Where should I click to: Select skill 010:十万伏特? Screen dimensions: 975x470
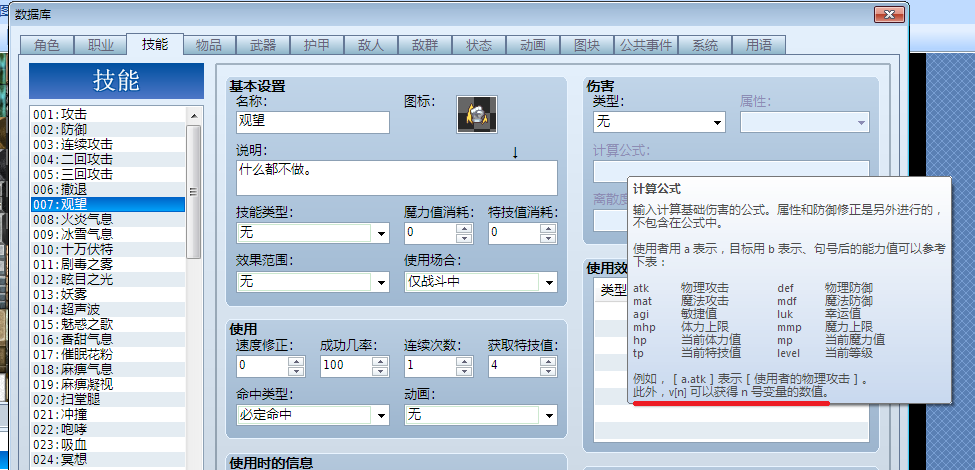click(x=108, y=249)
